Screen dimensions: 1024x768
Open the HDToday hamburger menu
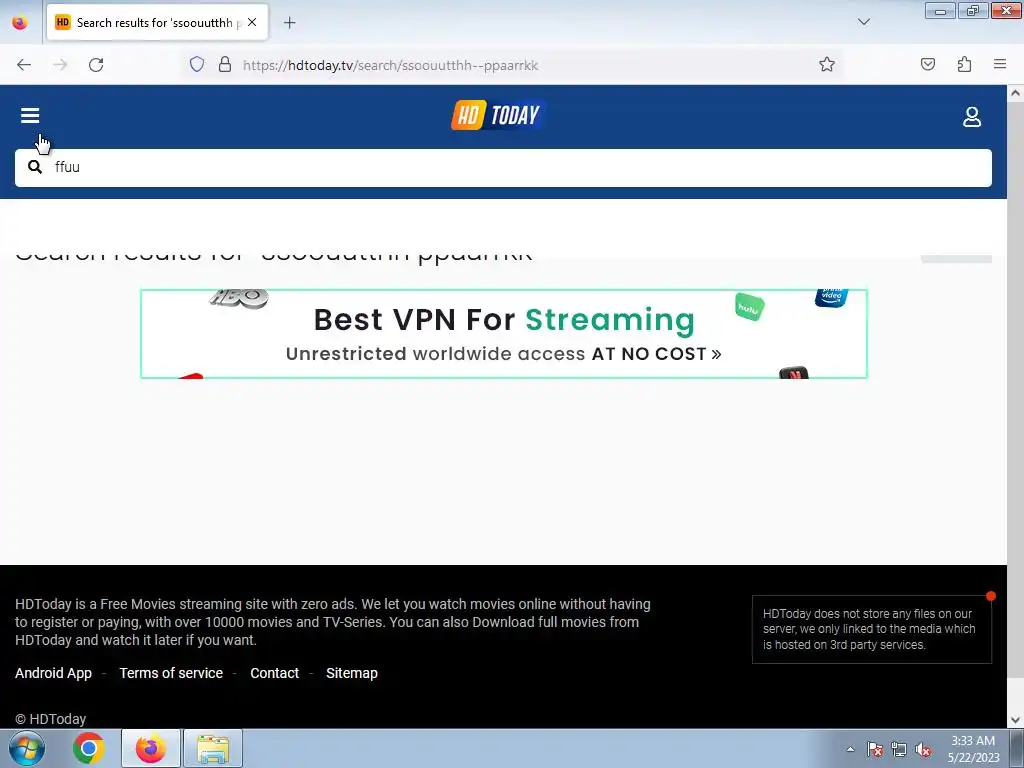(x=30, y=116)
